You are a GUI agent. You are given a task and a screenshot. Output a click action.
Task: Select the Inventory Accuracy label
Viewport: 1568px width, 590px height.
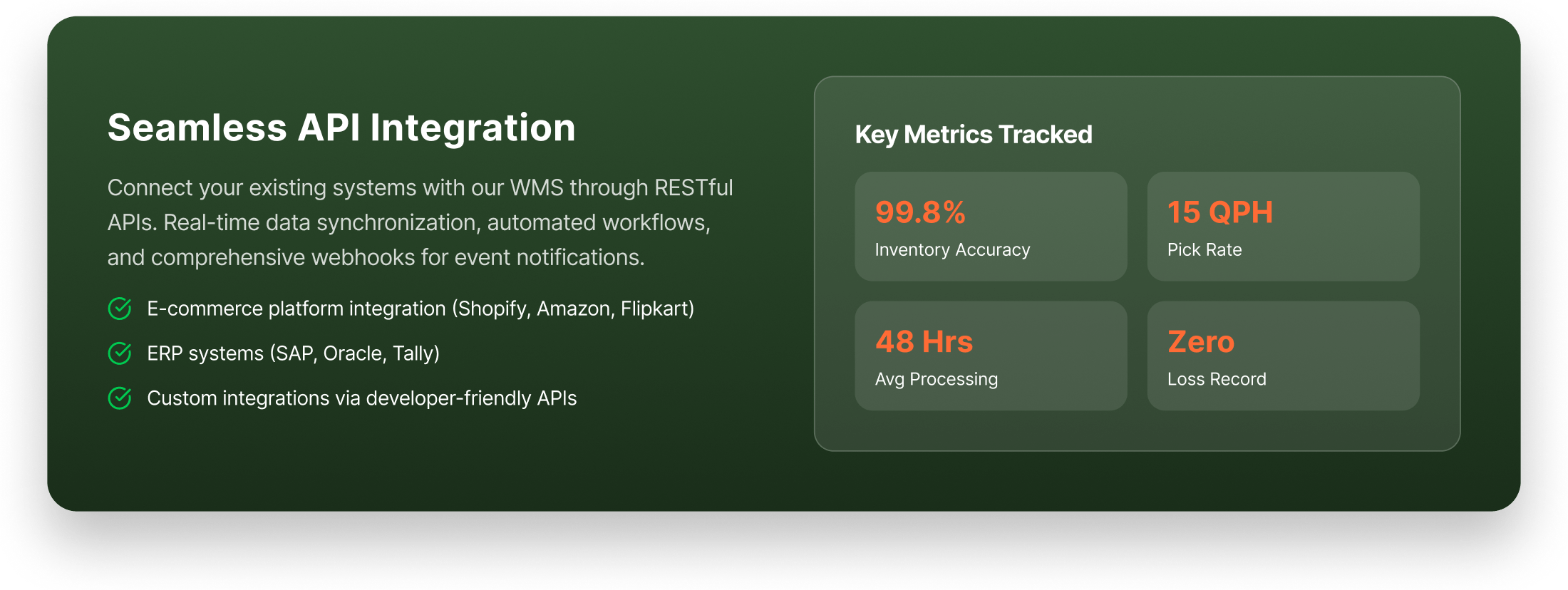click(952, 250)
